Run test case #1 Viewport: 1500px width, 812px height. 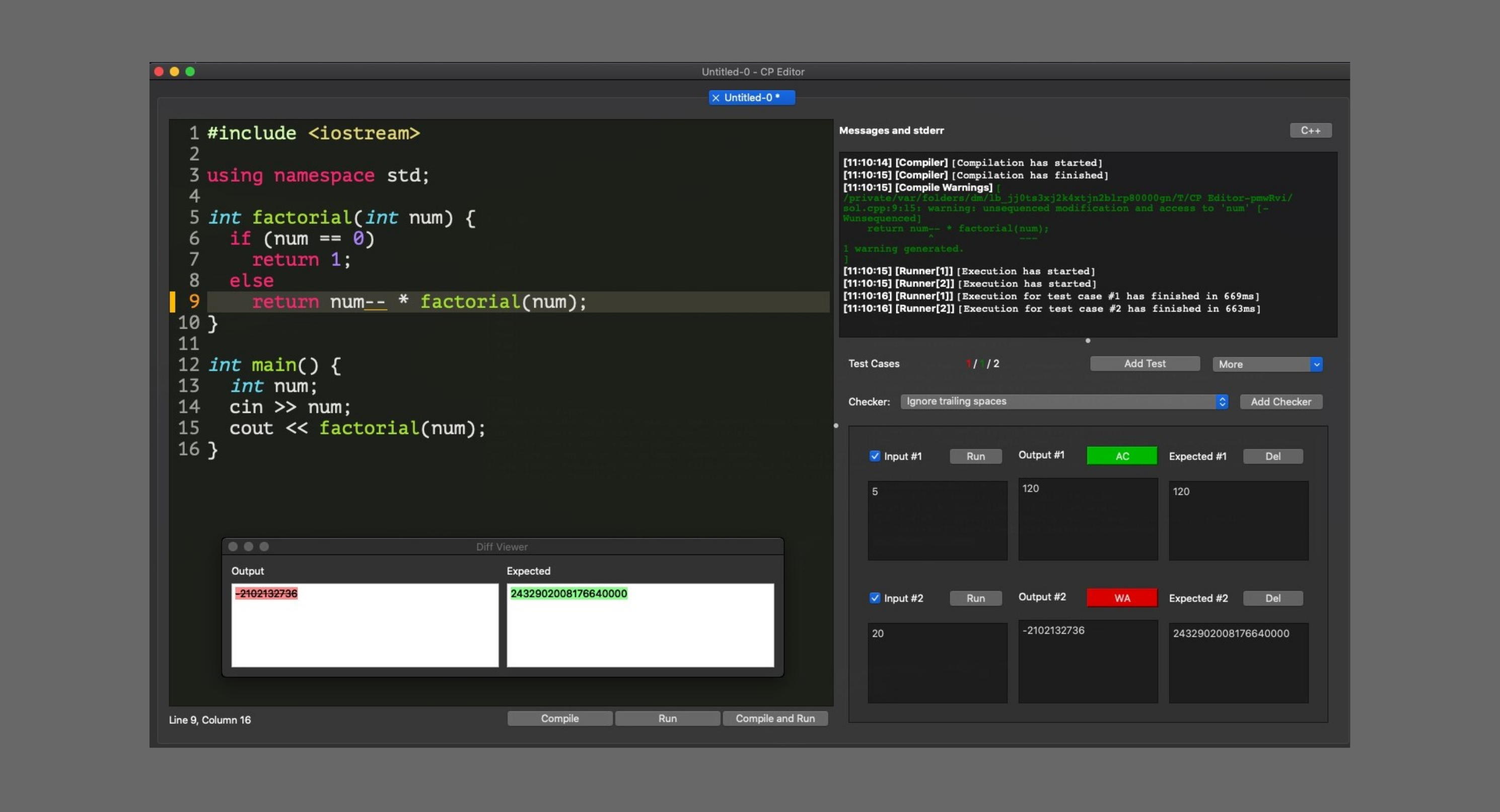pyautogui.click(x=975, y=457)
